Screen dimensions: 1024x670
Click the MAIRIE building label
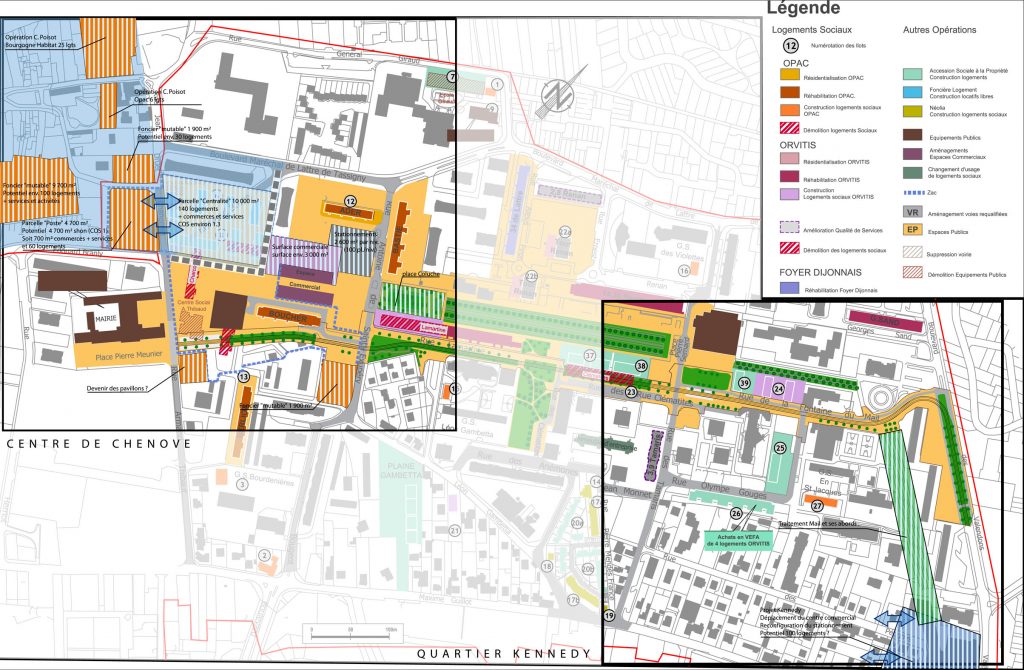click(x=105, y=319)
